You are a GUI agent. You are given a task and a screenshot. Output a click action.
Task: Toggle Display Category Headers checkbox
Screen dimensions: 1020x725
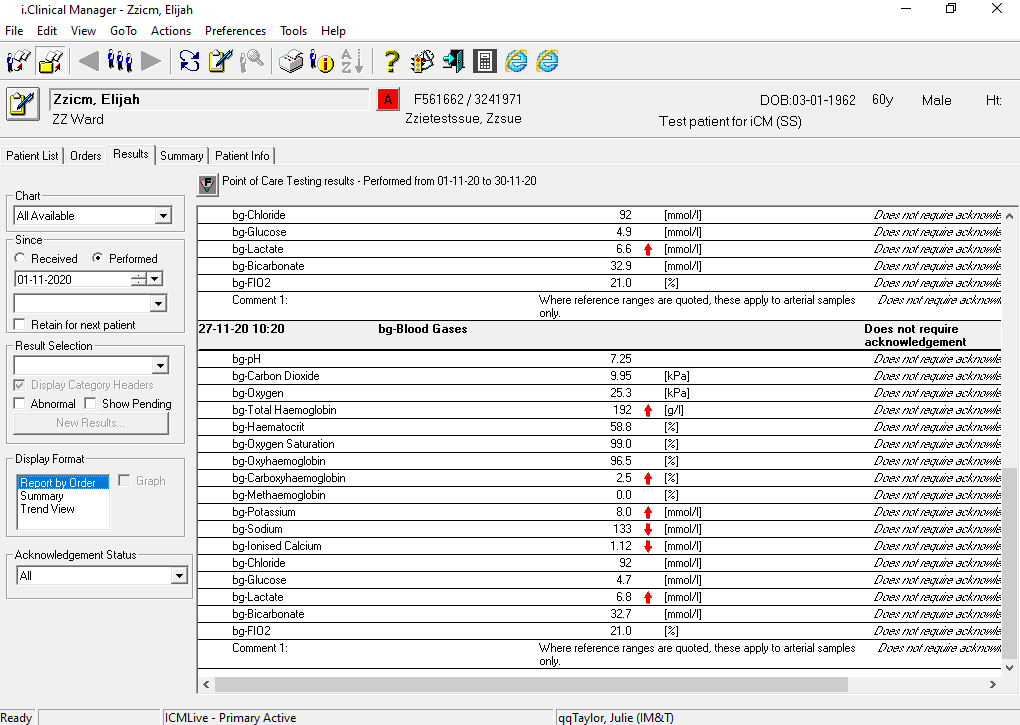[x=20, y=385]
